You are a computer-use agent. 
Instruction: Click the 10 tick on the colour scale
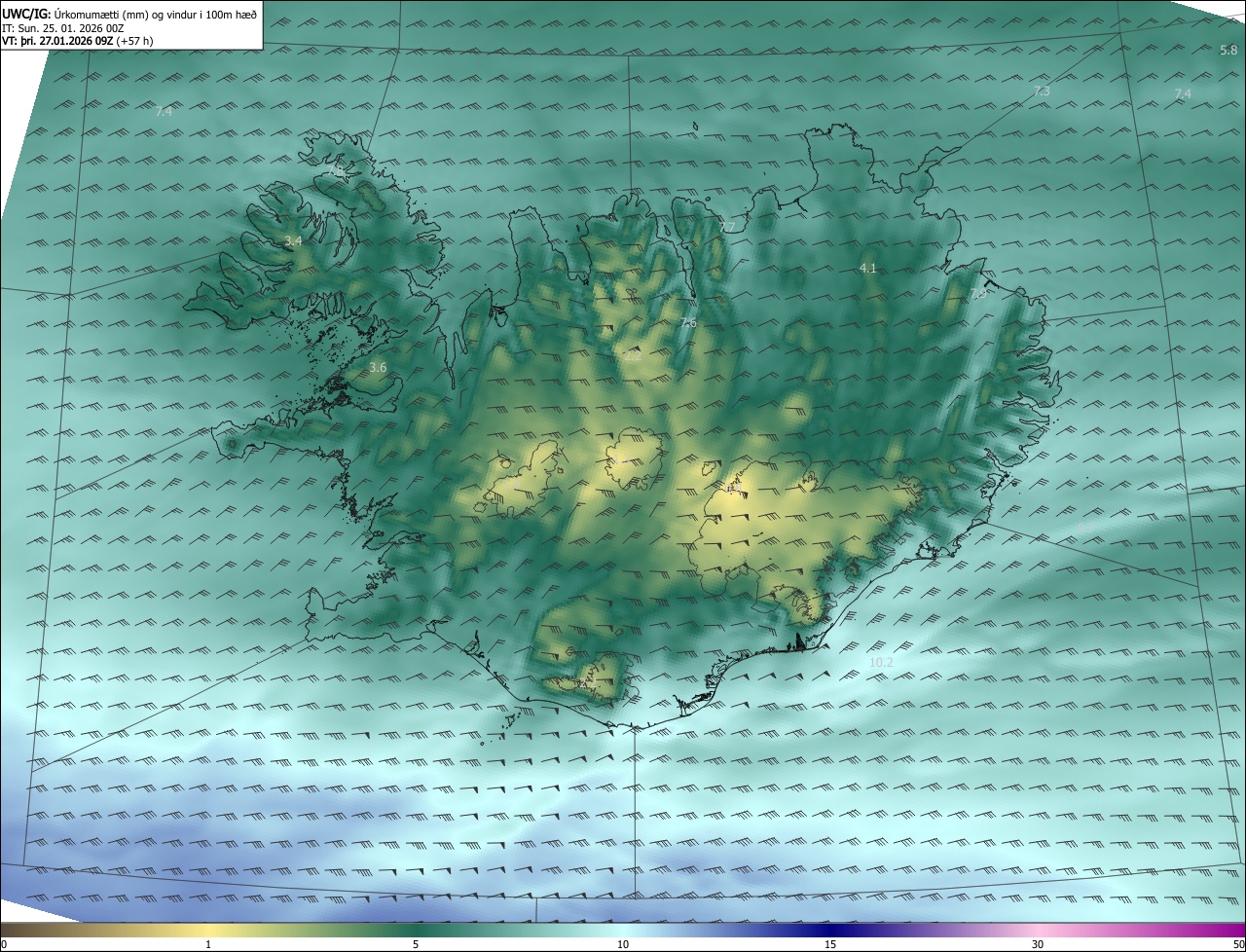pos(623,945)
